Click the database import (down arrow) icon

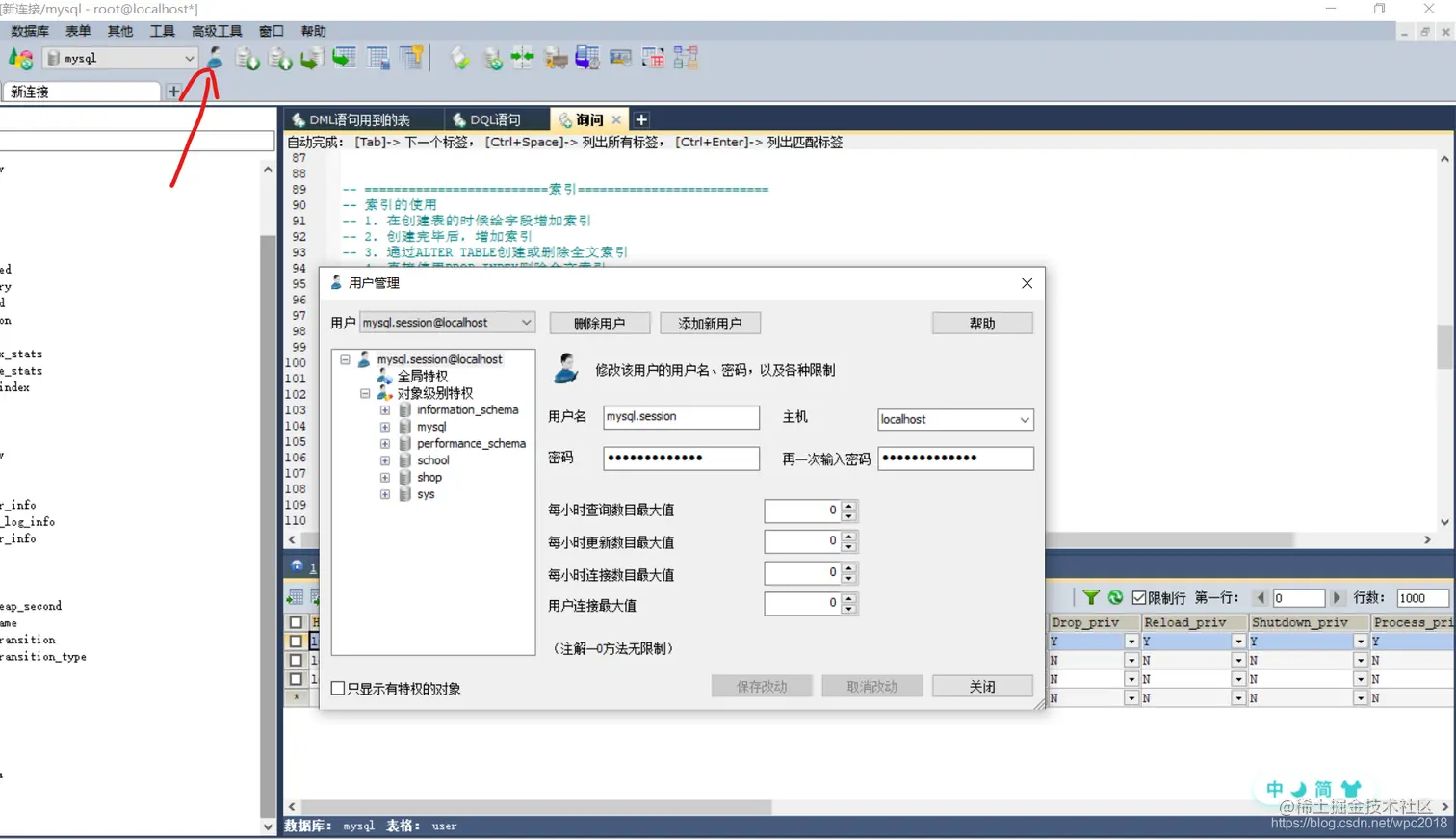point(247,59)
